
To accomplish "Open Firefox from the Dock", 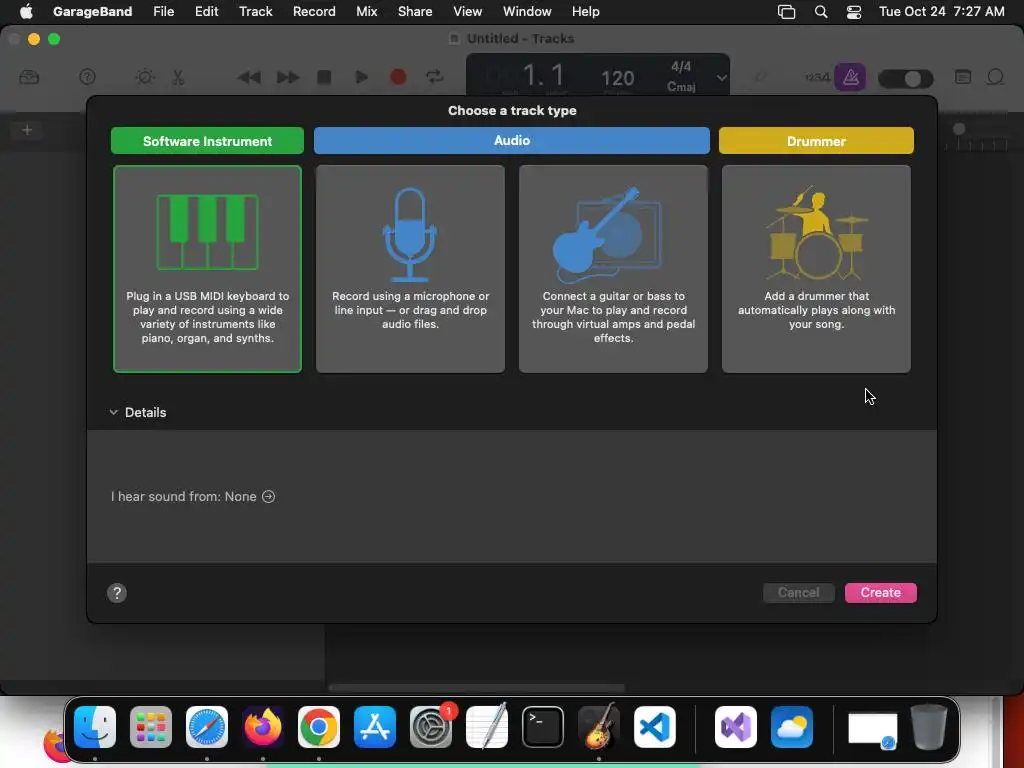I will point(263,727).
